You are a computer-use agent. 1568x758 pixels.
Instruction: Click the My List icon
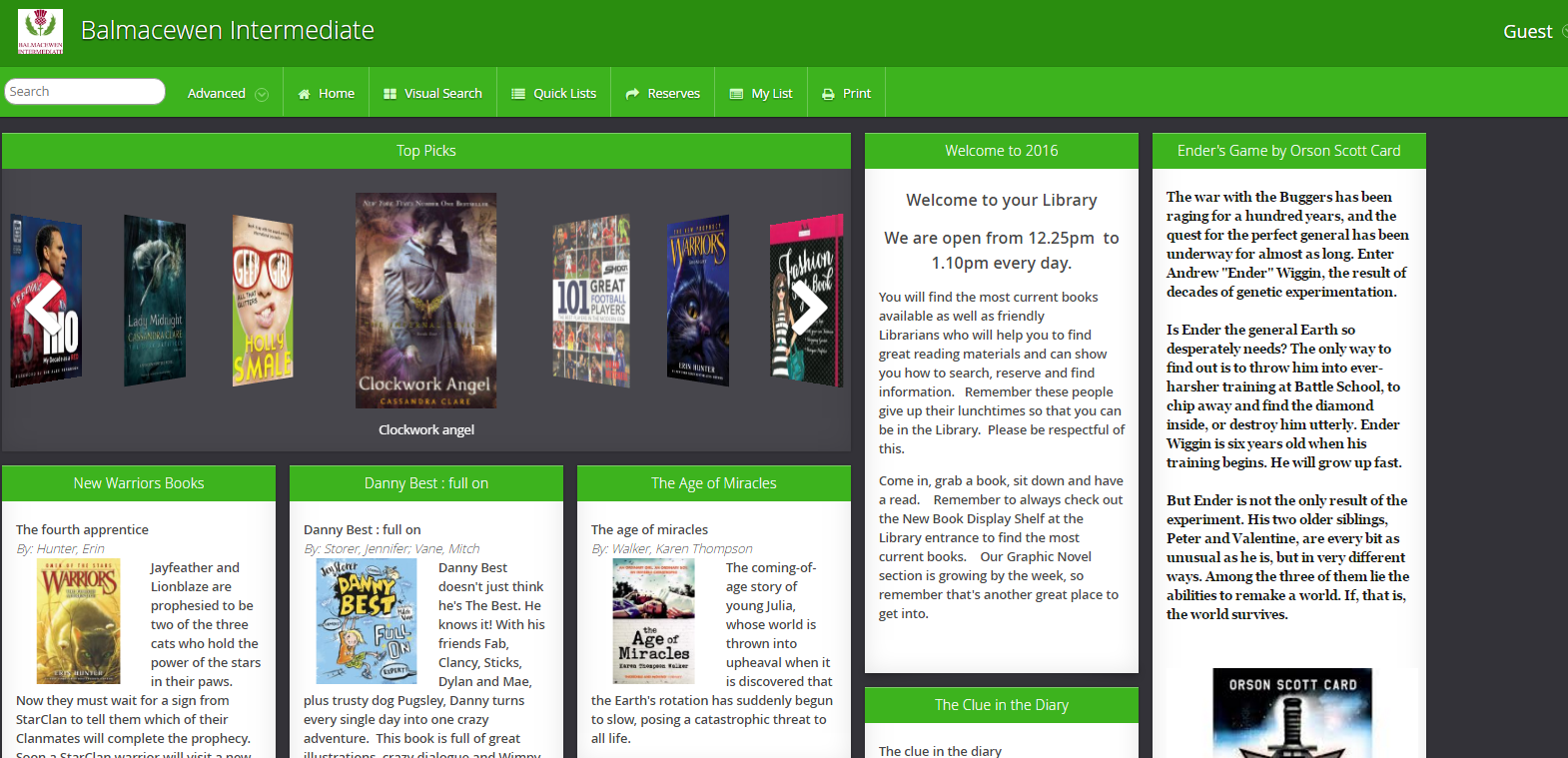pos(736,94)
